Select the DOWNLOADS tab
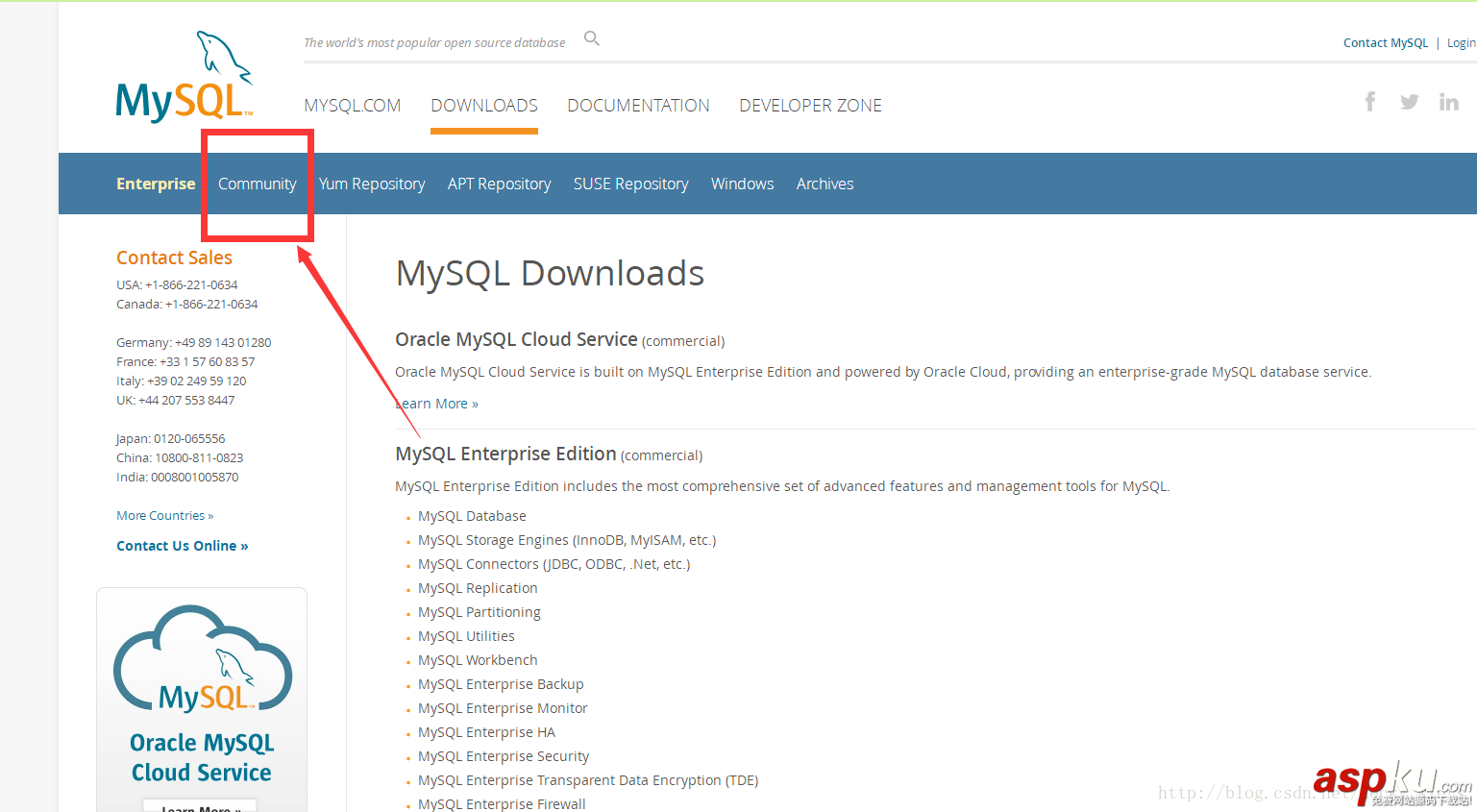 [x=484, y=106]
